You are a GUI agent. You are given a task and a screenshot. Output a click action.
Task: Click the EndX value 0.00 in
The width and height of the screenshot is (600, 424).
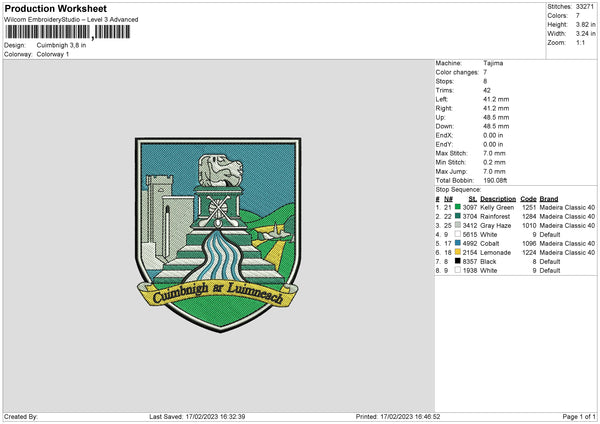(493, 135)
